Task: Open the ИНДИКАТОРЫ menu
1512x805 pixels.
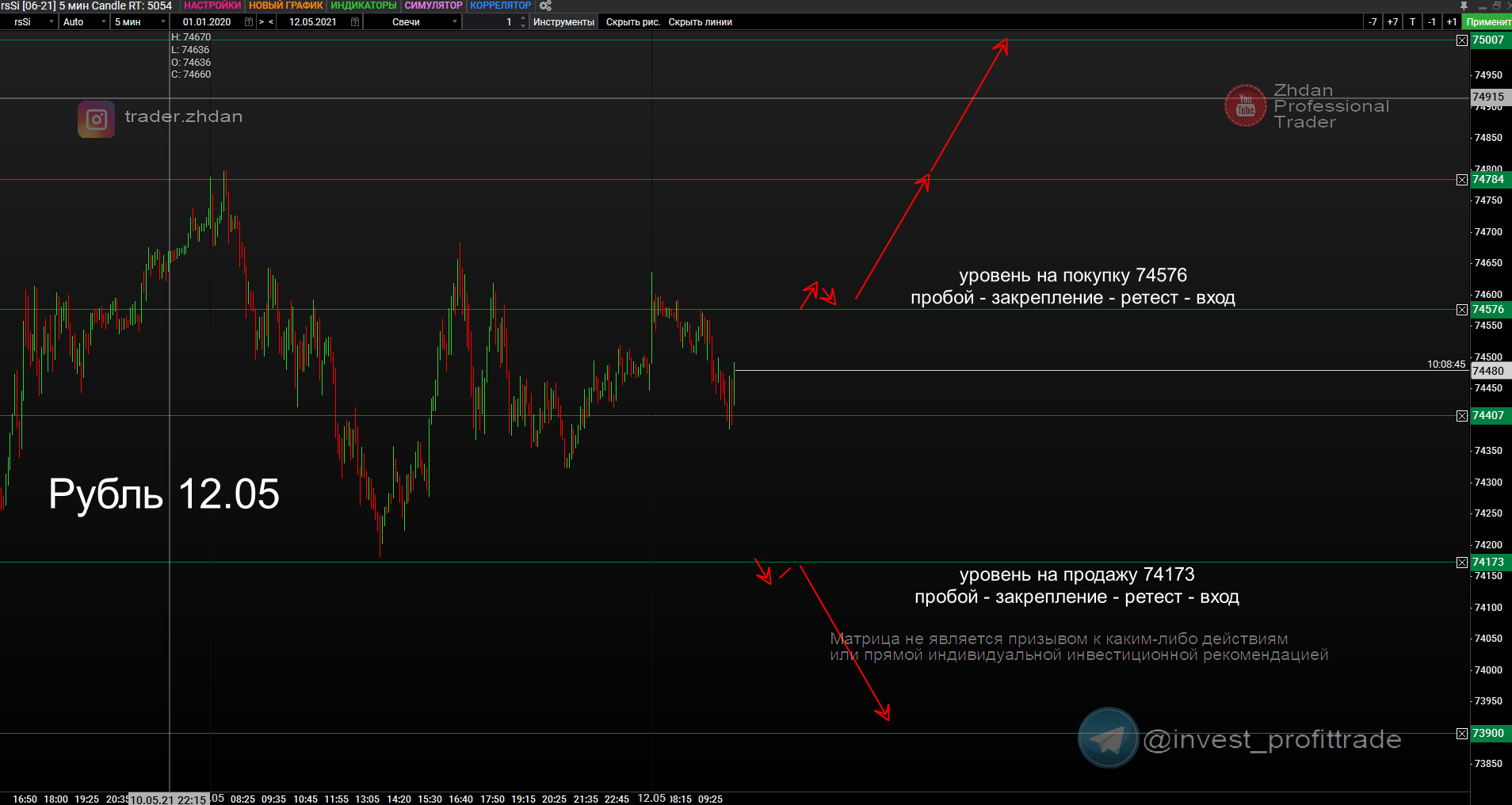Action: 364,6
